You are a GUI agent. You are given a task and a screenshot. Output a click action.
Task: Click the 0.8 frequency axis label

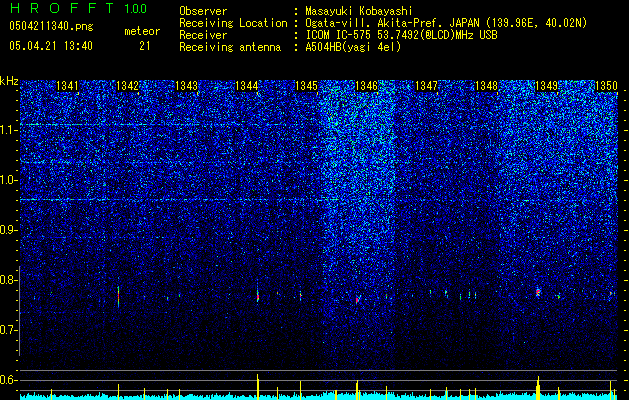pyautogui.click(x=9, y=280)
